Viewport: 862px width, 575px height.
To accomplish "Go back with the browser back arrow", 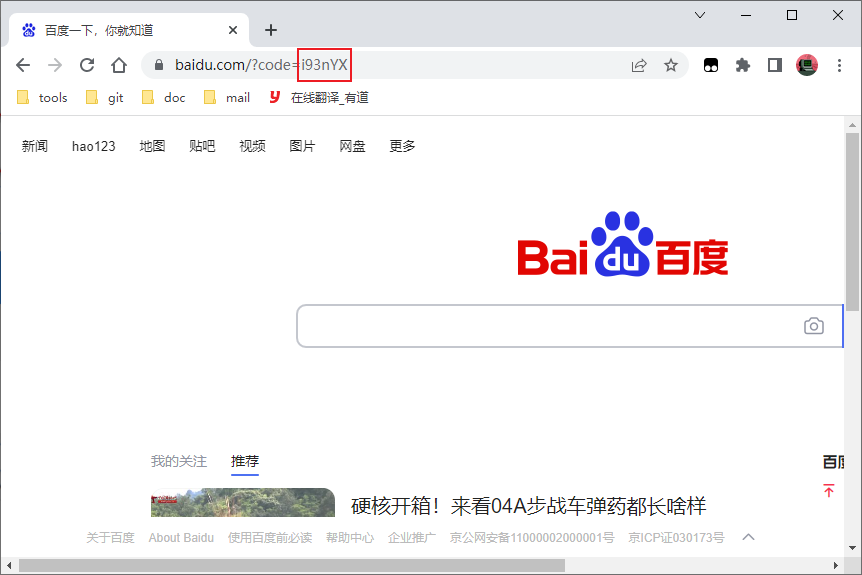I will click(23, 65).
